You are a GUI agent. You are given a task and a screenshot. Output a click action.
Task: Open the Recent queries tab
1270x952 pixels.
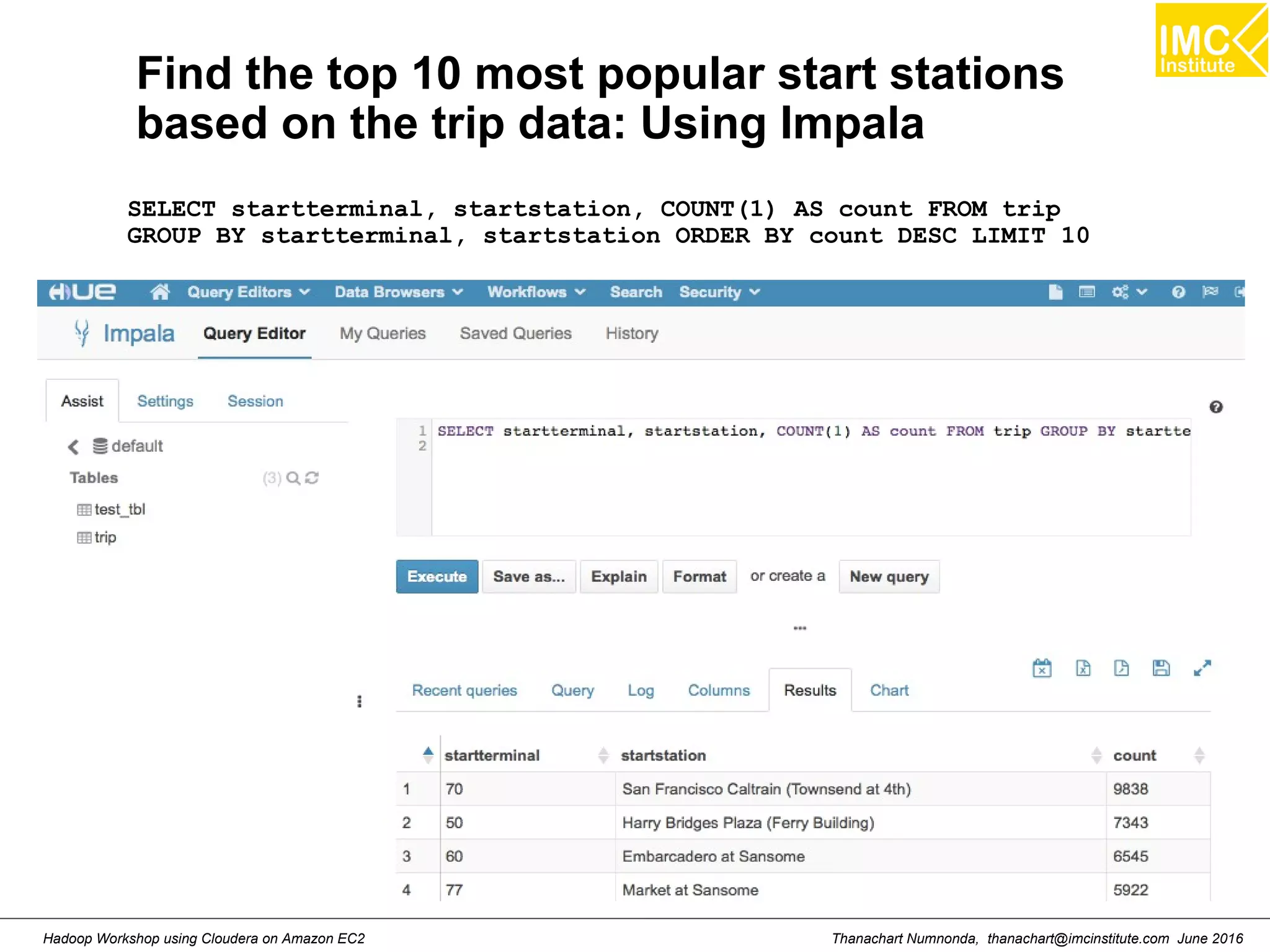click(x=464, y=690)
